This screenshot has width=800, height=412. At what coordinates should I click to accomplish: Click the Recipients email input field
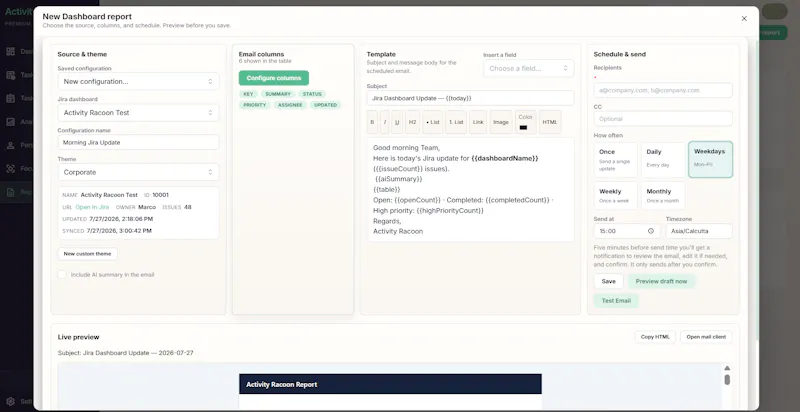663,90
